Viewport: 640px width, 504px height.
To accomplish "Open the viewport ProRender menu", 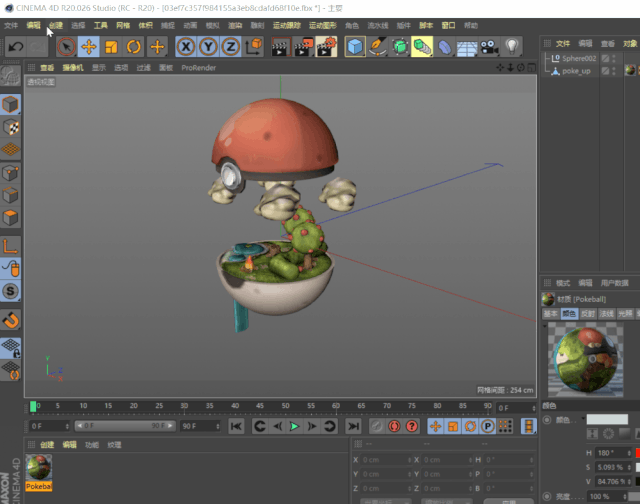I will click(197, 68).
